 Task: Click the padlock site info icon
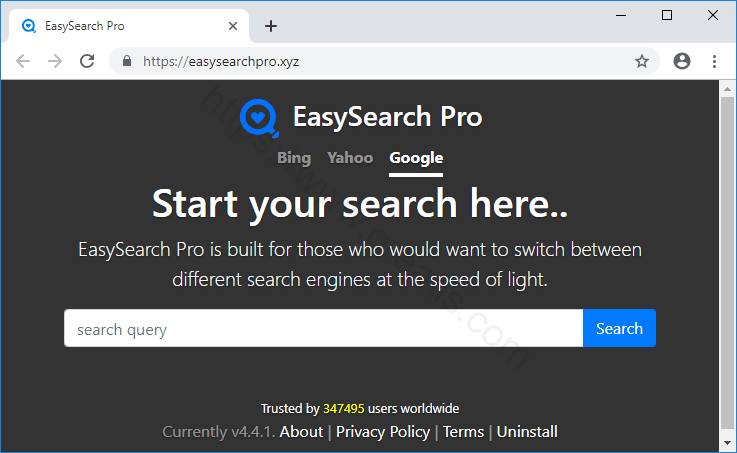click(x=126, y=61)
